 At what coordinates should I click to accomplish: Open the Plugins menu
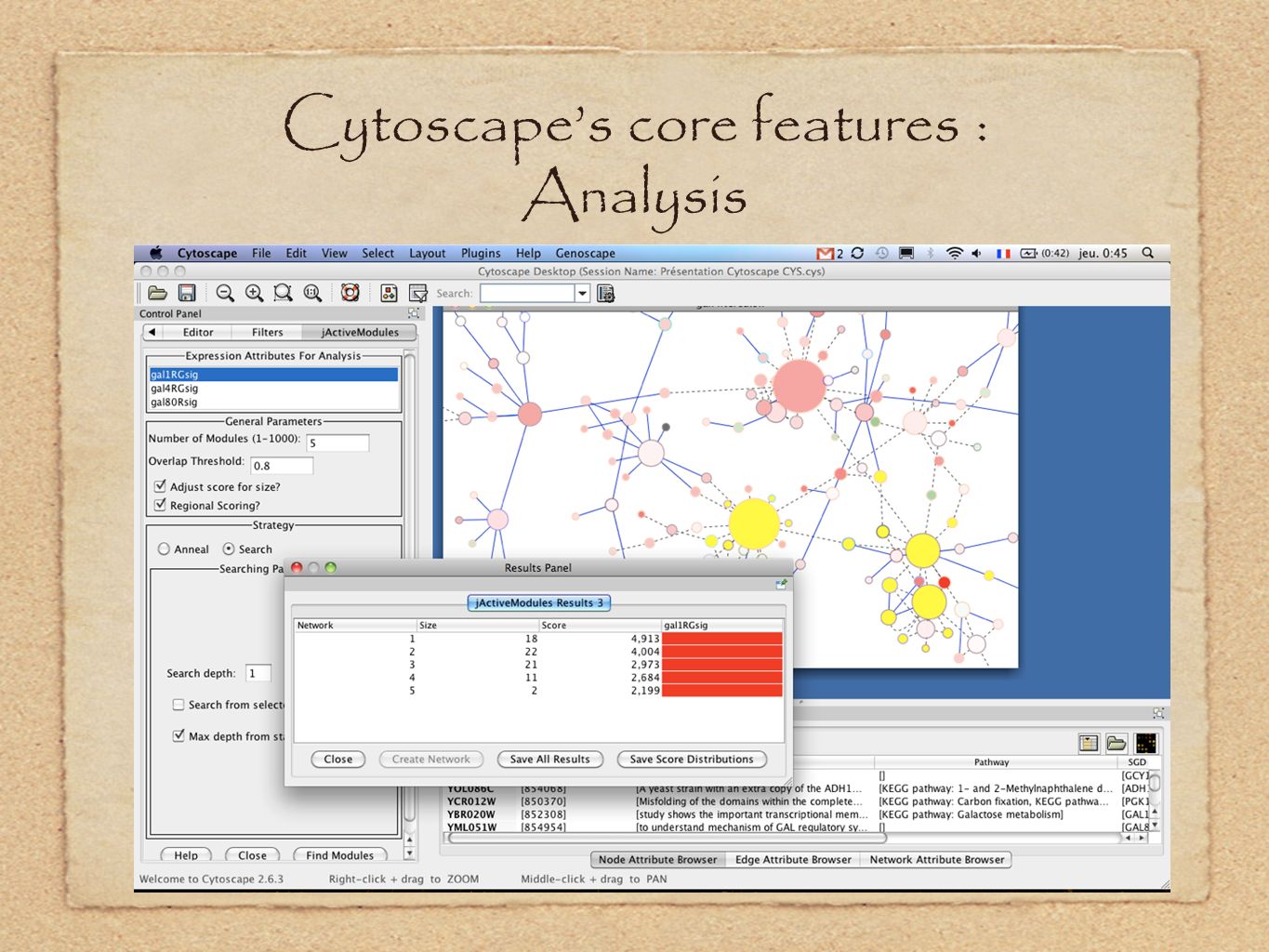pyautogui.click(x=481, y=253)
